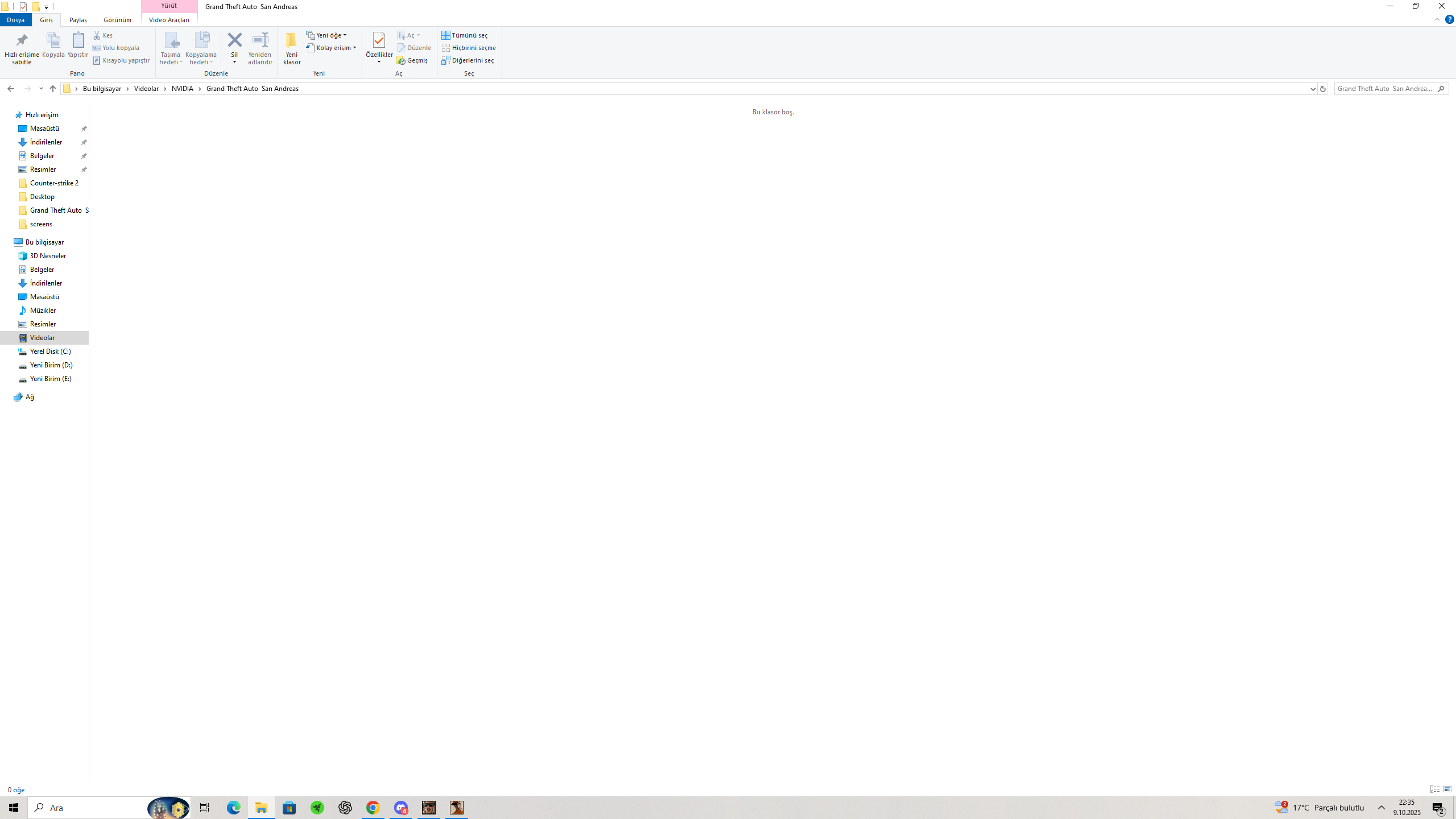Open the clock and date display
This screenshot has height=819, width=1456.
pos(1407,808)
